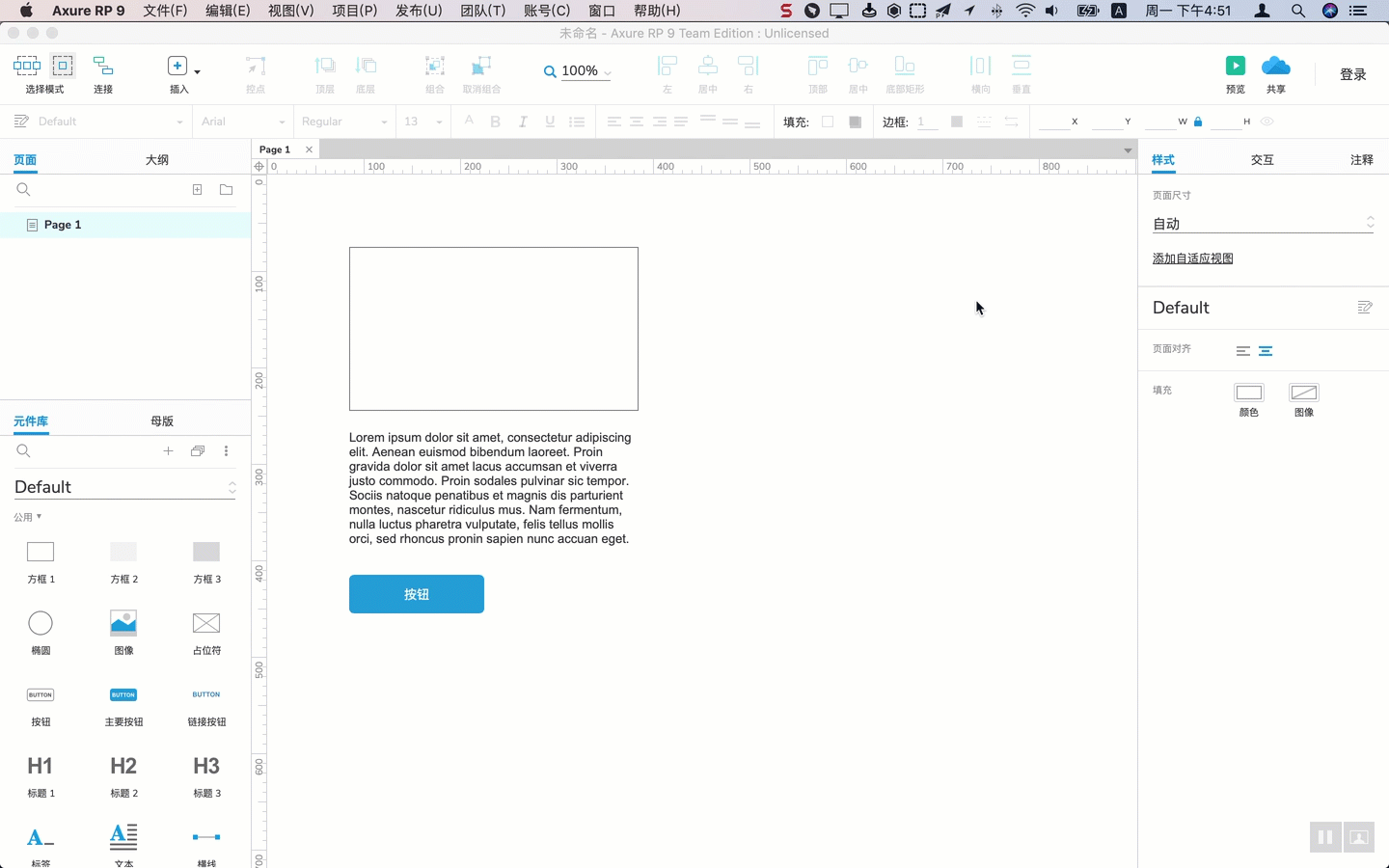Click the Preview play icon
The image size is (1389, 868).
1235,67
